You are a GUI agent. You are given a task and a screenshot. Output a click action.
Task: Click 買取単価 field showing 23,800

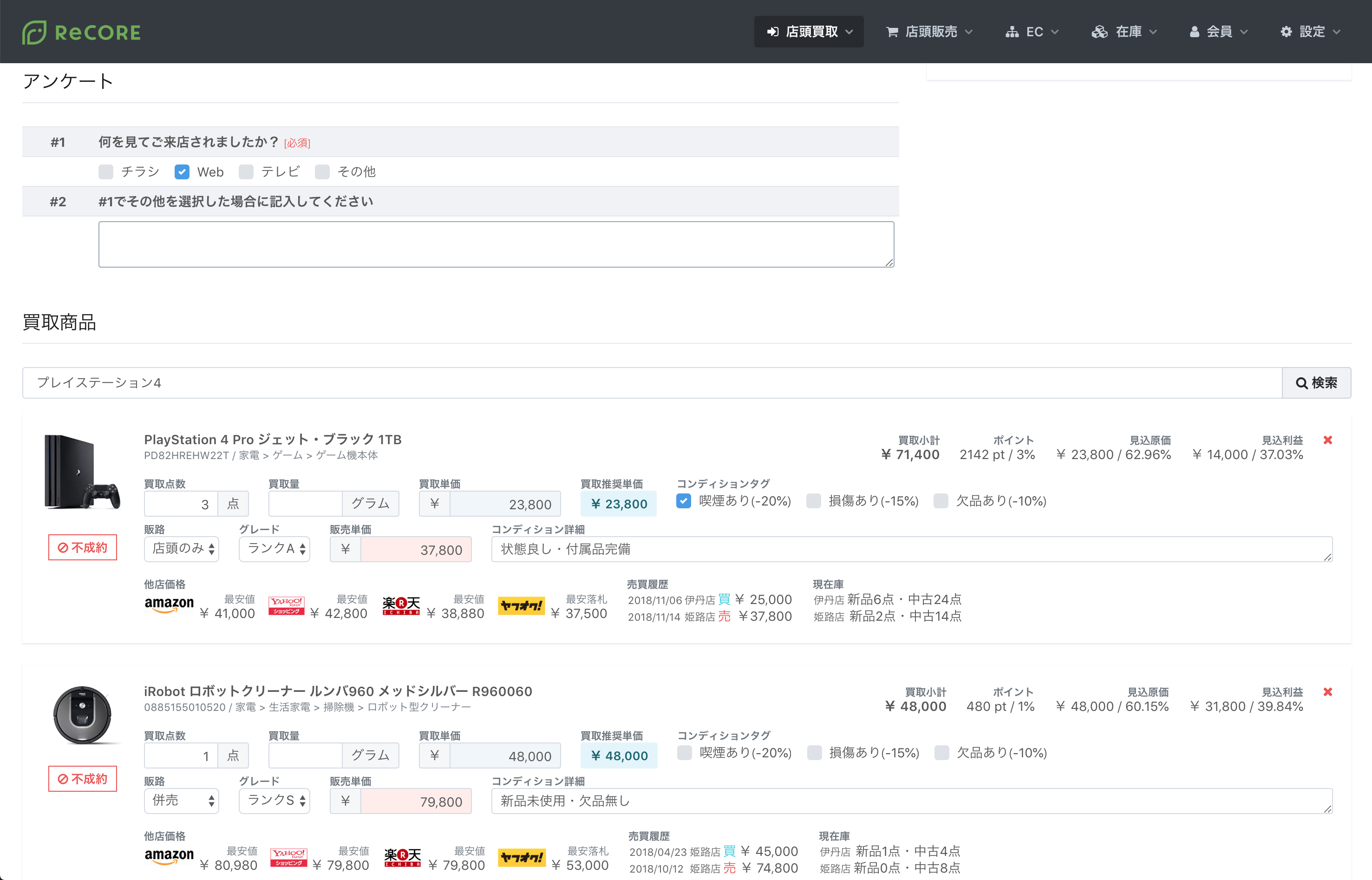[505, 504]
